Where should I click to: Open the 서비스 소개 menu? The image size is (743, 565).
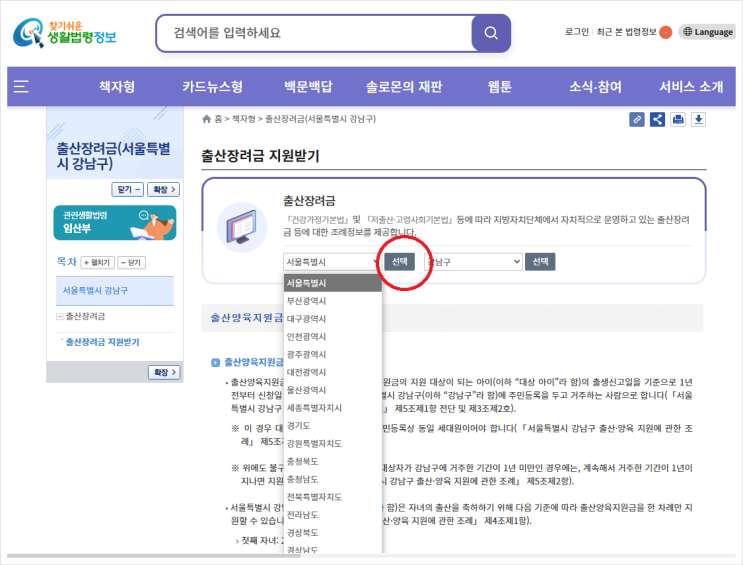691,86
